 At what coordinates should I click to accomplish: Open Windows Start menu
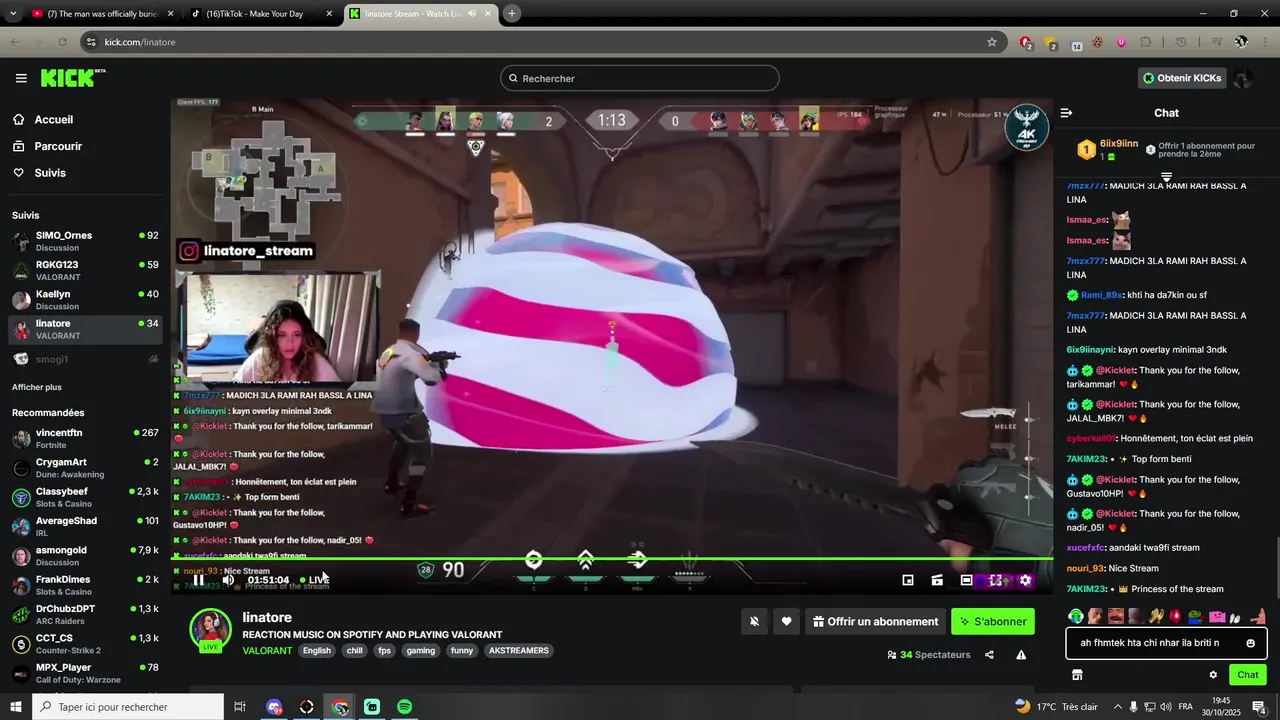tap(16, 707)
